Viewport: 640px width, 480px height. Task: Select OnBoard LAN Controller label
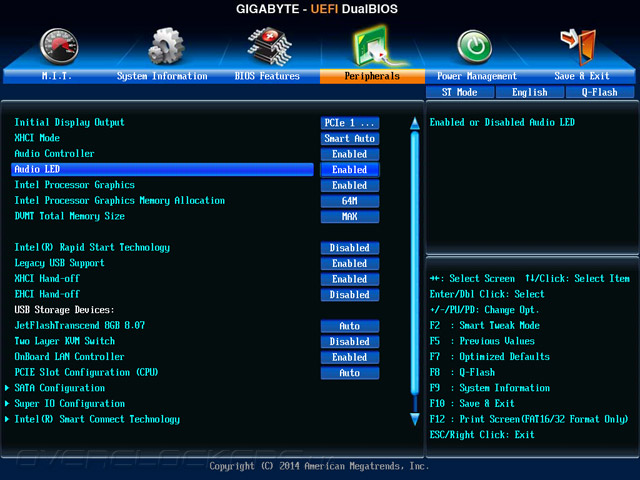tap(69, 356)
